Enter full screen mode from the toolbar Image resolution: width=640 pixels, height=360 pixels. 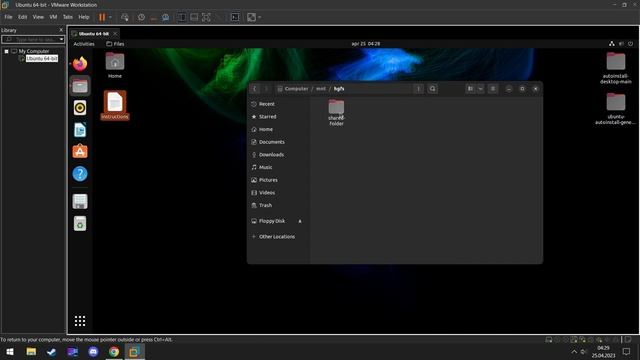tap(206, 17)
